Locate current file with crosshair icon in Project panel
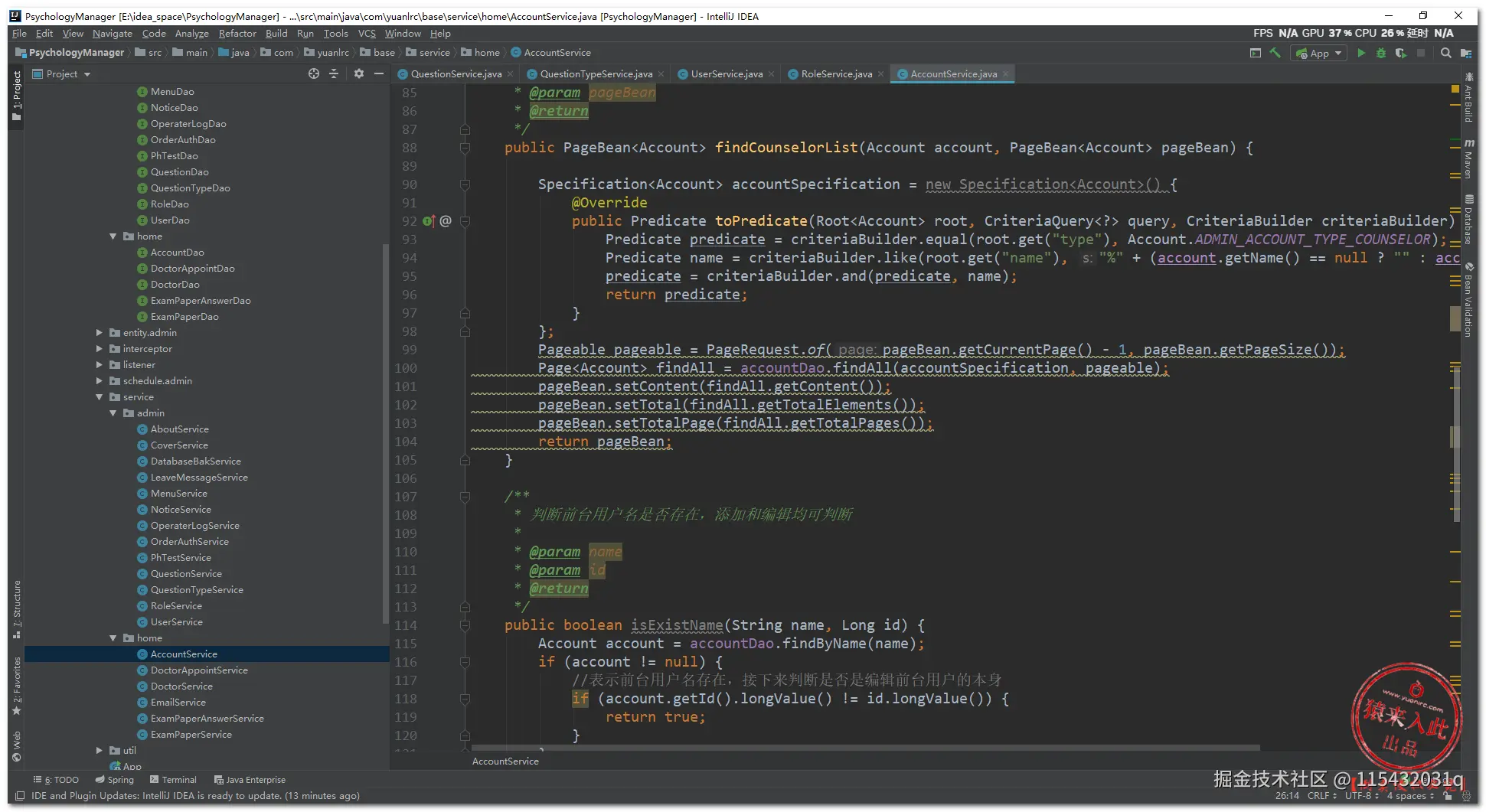Image resolution: width=1486 pixels, height=812 pixels. tap(313, 74)
